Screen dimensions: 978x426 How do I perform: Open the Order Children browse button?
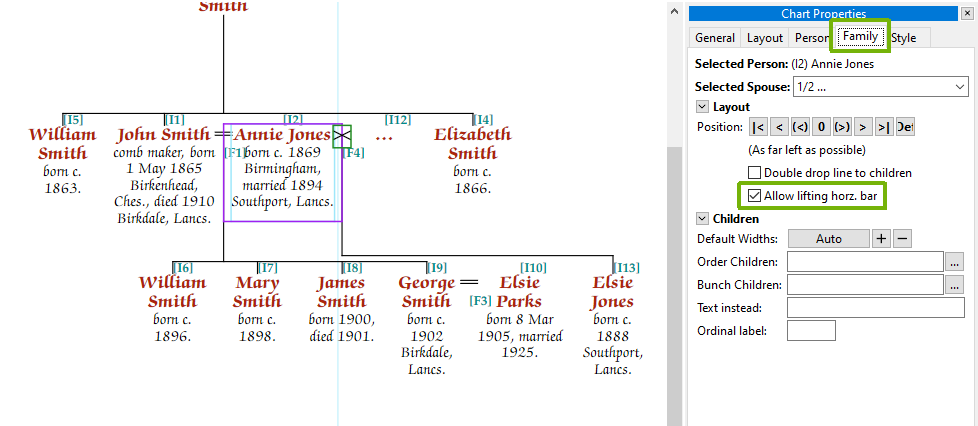click(x=955, y=262)
